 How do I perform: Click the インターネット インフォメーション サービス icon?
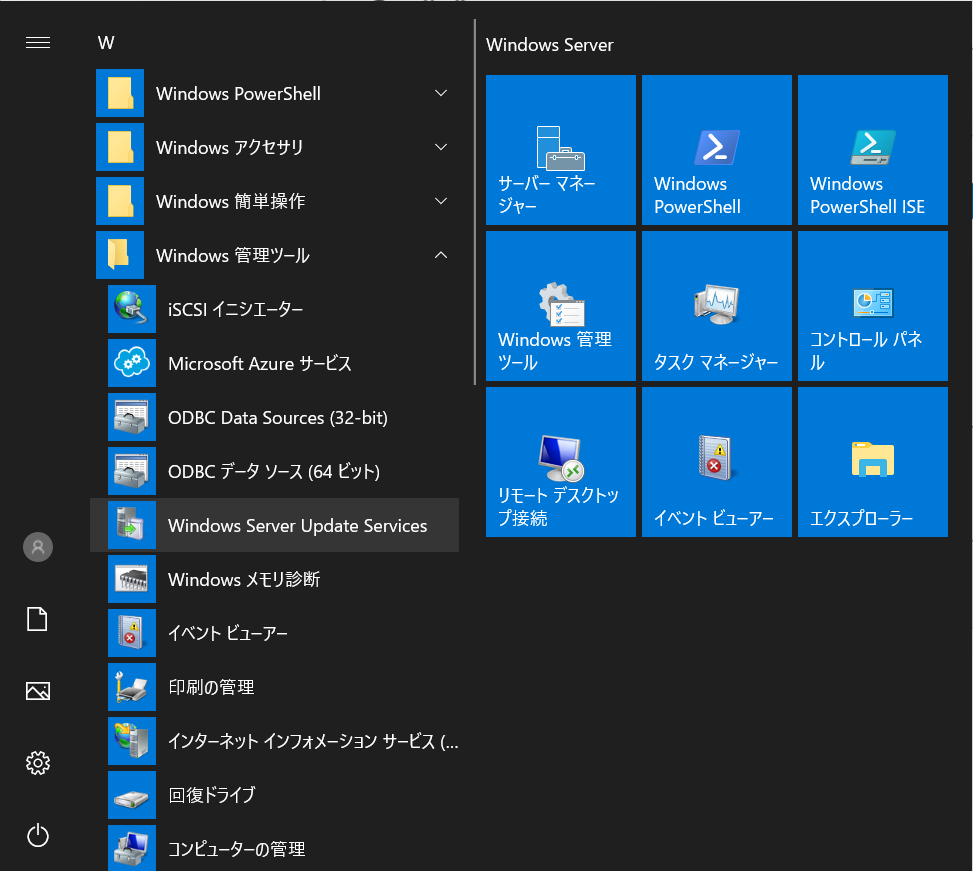[x=132, y=741]
